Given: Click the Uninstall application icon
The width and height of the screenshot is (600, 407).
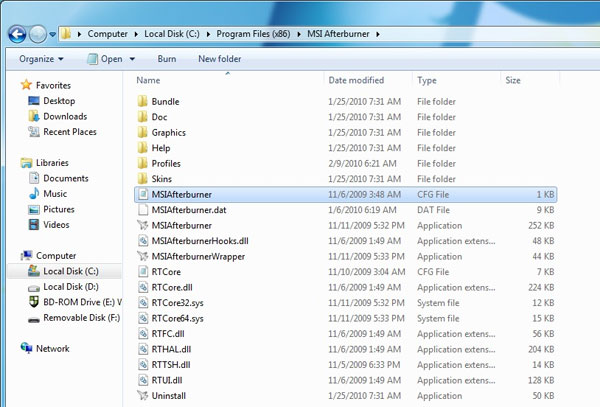Looking at the screenshot, I should (x=143, y=396).
